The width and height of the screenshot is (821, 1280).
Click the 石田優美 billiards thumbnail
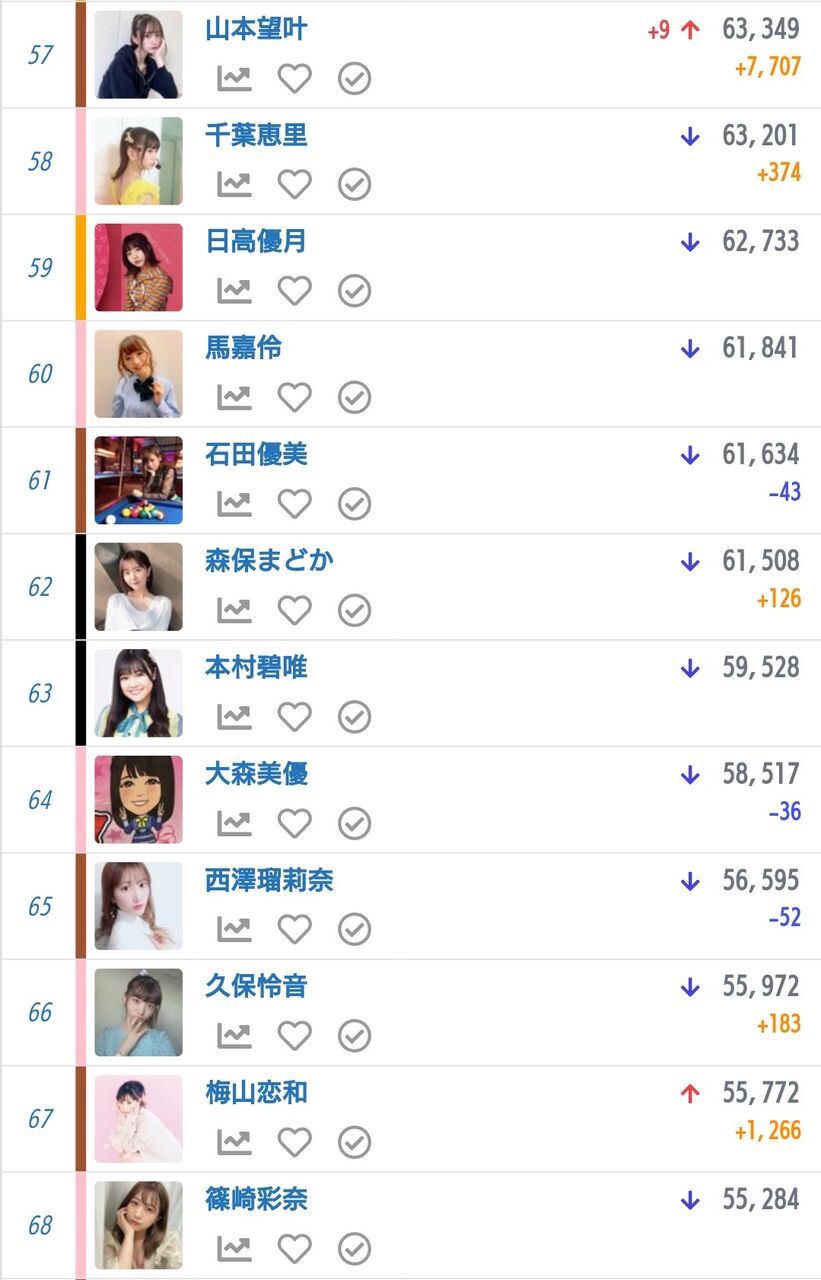tap(138, 480)
